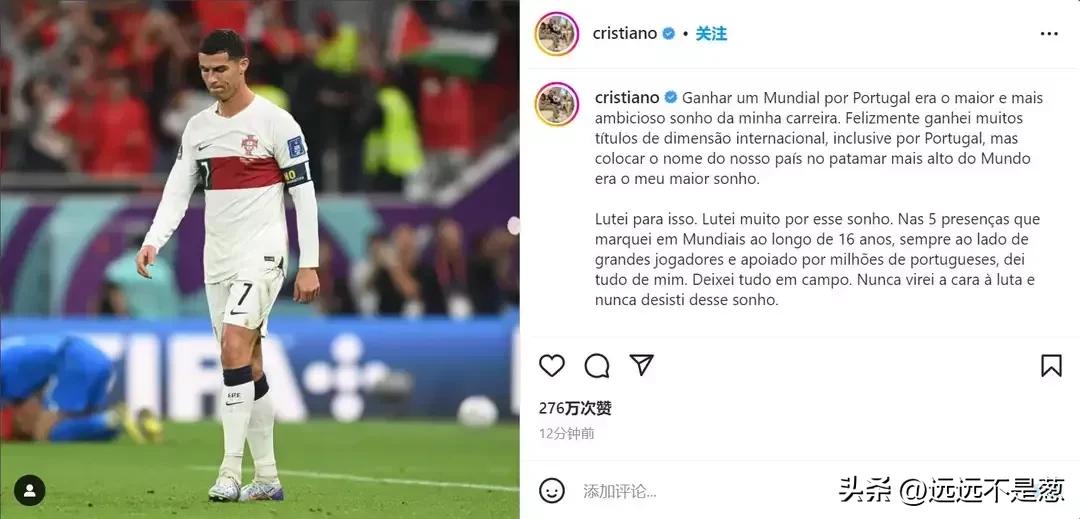1080x519 pixels.
Task: Open the three-dot more options menu
Action: coord(1049,34)
